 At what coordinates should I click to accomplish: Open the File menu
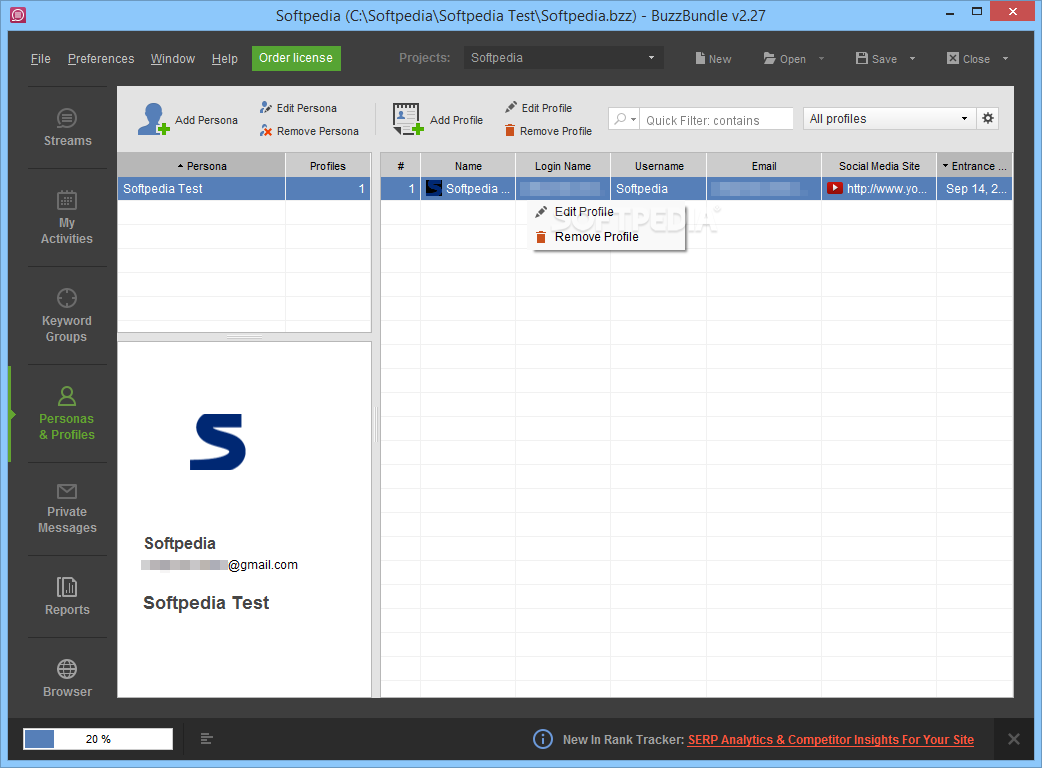[x=41, y=58]
